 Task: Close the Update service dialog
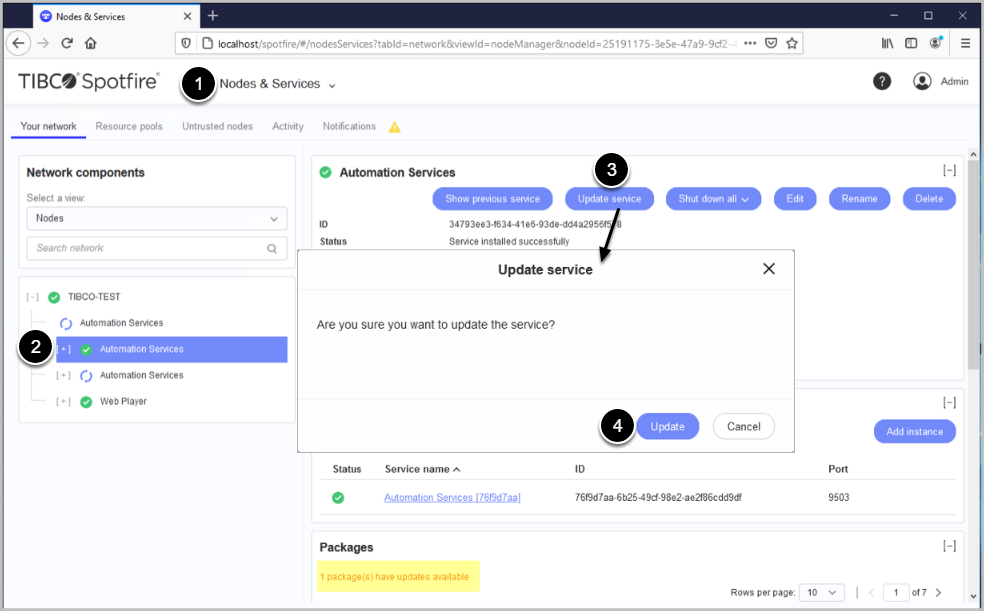click(769, 269)
